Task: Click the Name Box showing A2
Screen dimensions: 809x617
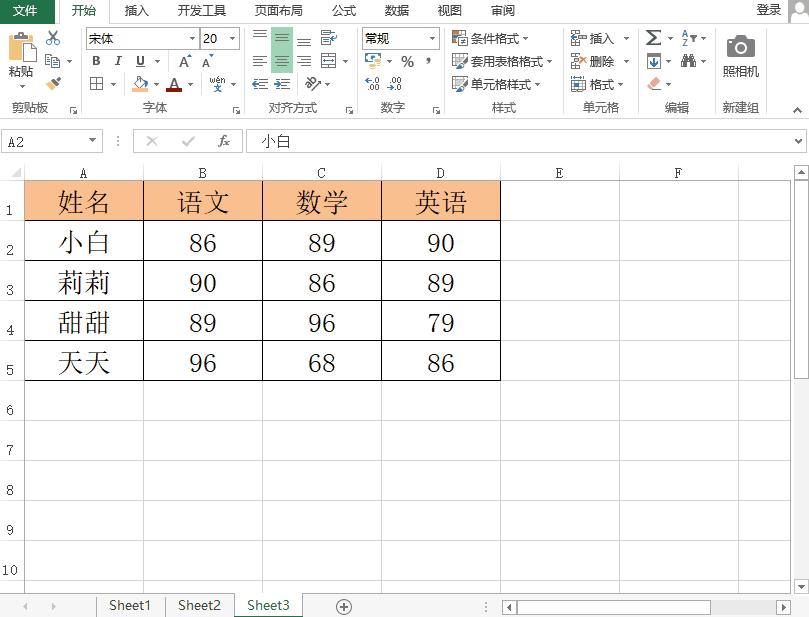Action: 45,141
